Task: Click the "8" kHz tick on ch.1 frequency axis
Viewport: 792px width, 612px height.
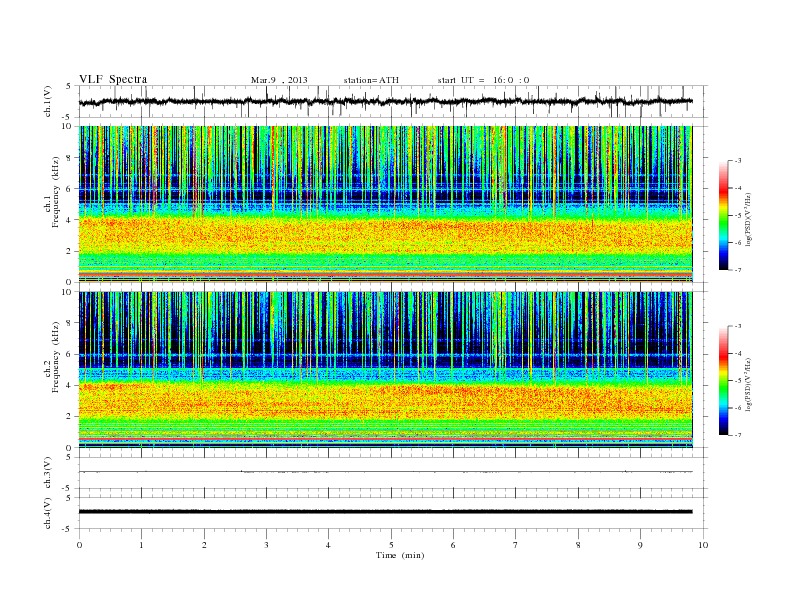Action: pos(69,158)
